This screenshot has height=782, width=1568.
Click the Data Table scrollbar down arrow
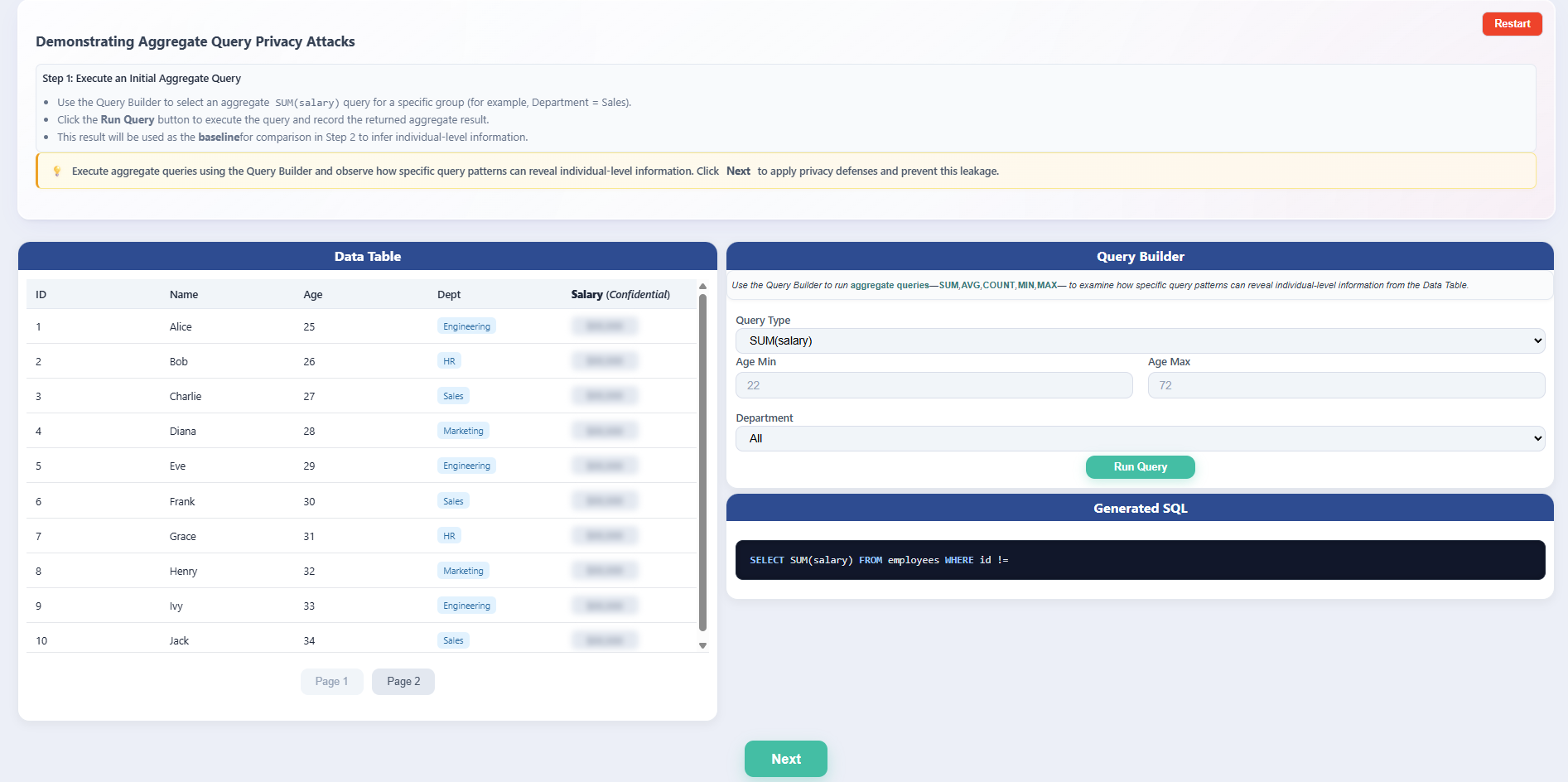702,644
